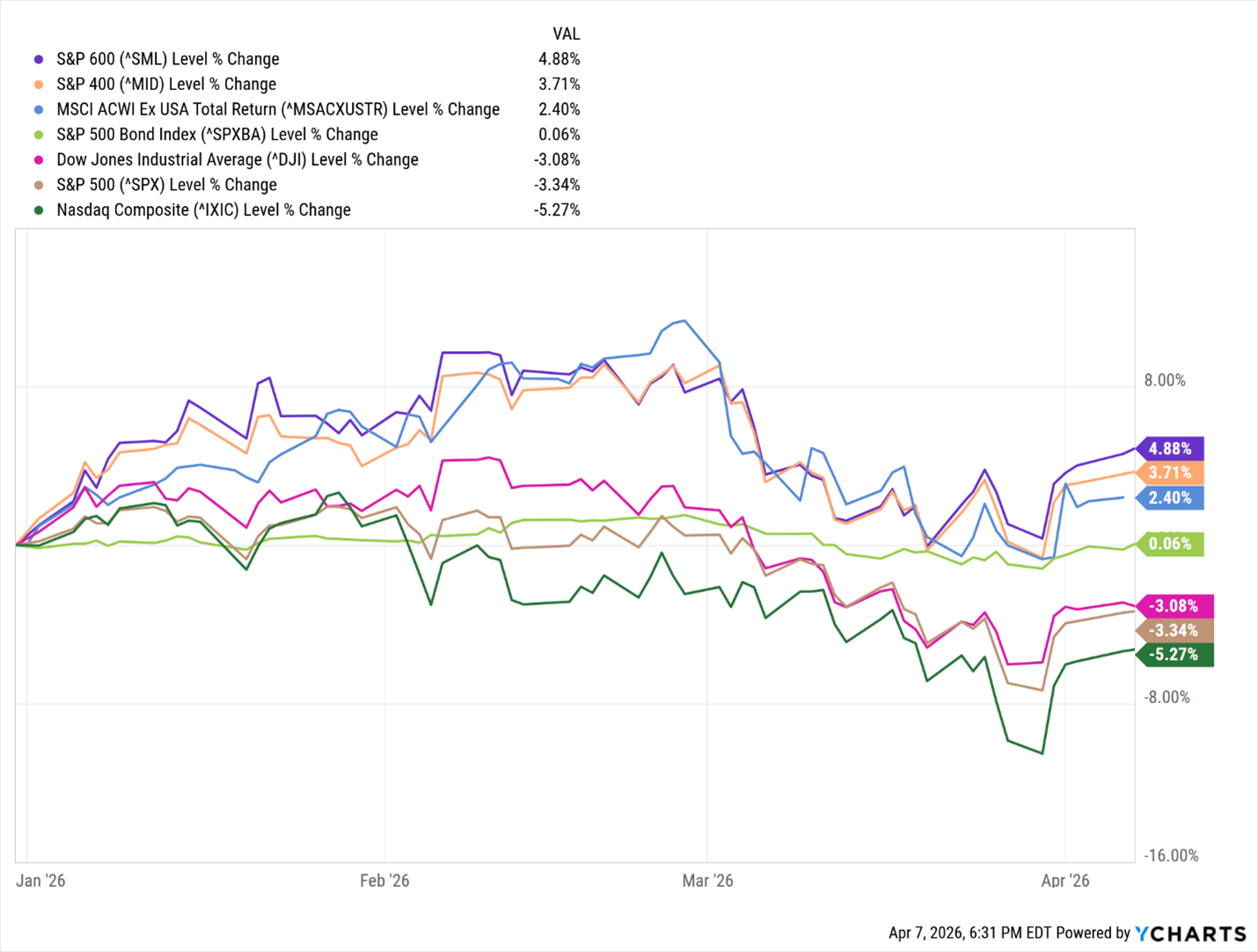
Task: Click the Feb '26 x-axis label
Action: [x=384, y=881]
